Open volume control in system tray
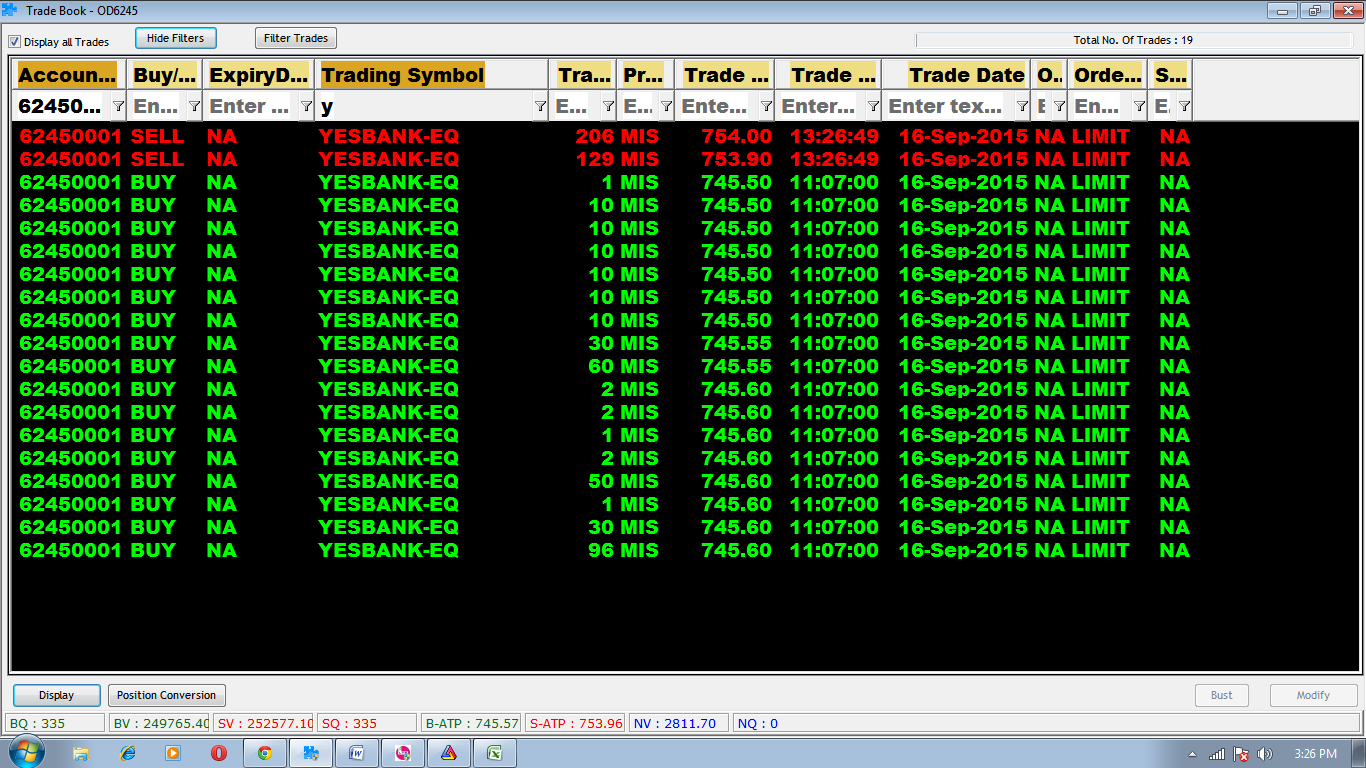Screen dimensions: 1366x768 coord(1264,753)
